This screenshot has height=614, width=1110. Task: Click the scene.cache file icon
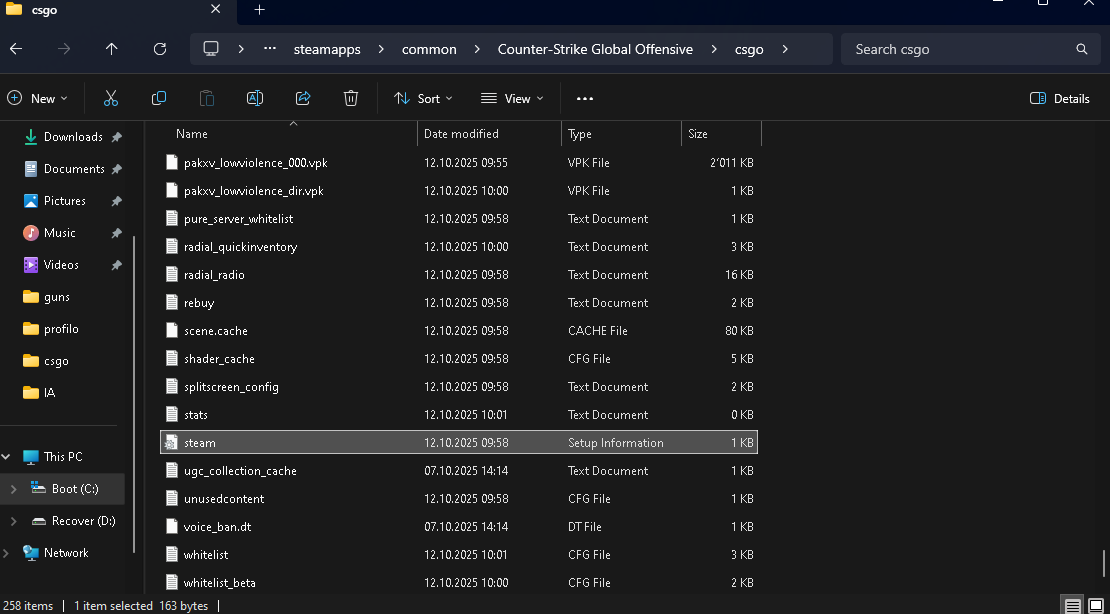171,331
